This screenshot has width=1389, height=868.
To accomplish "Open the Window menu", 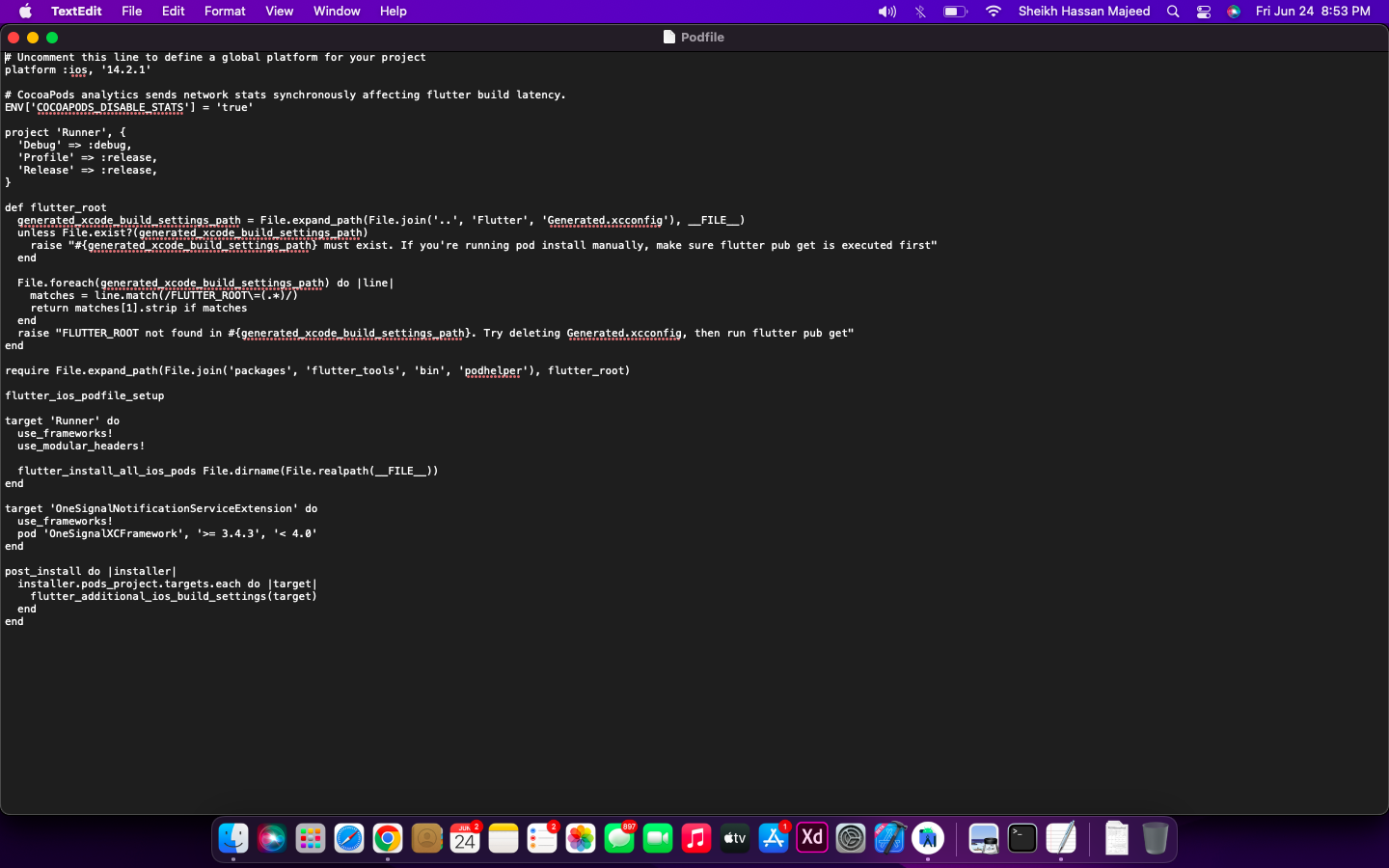I will click(x=337, y=11).
